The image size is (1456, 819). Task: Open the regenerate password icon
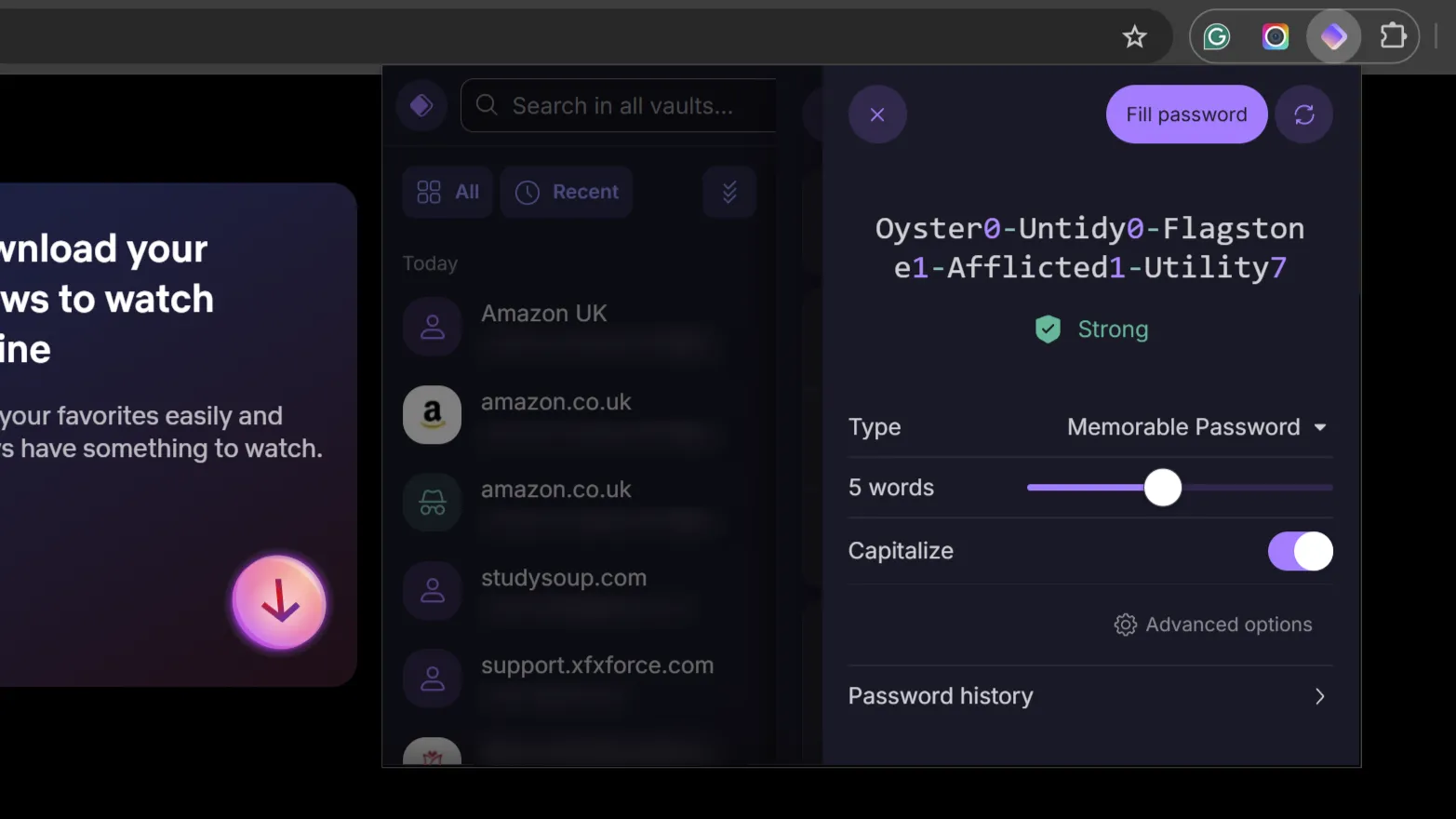tap(1304, 114)
